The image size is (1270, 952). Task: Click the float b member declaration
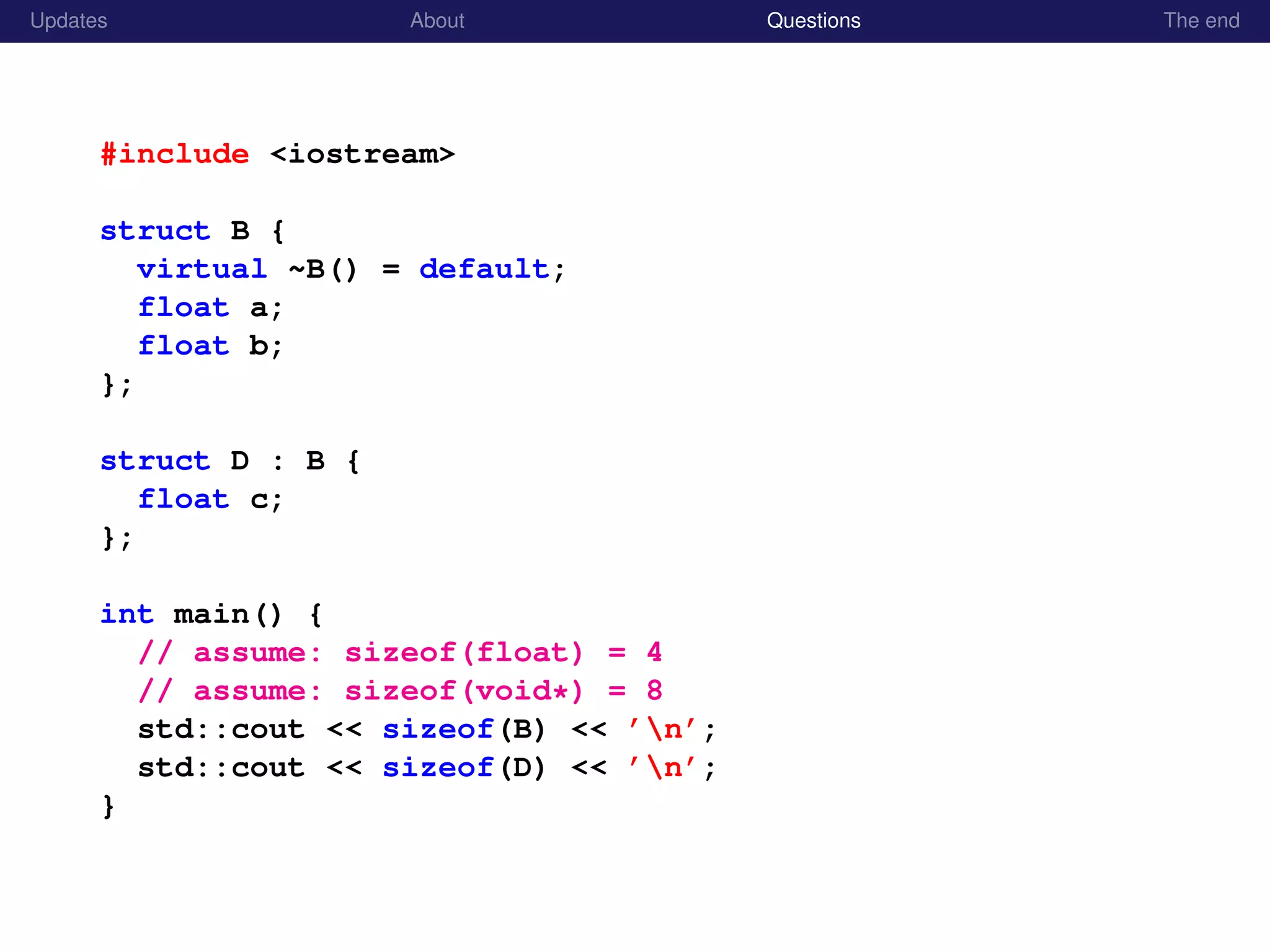210,346
